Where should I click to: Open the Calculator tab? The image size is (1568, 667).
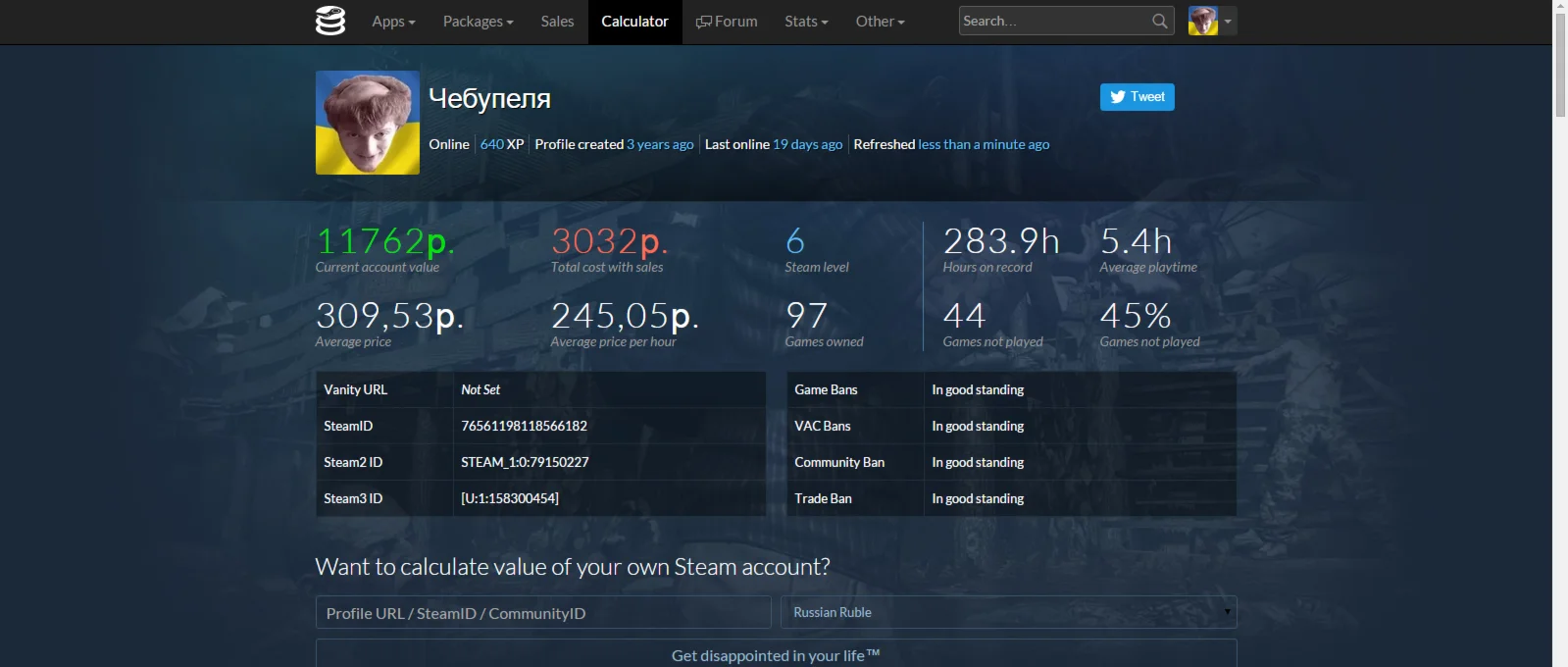click(x=634, y=22)
